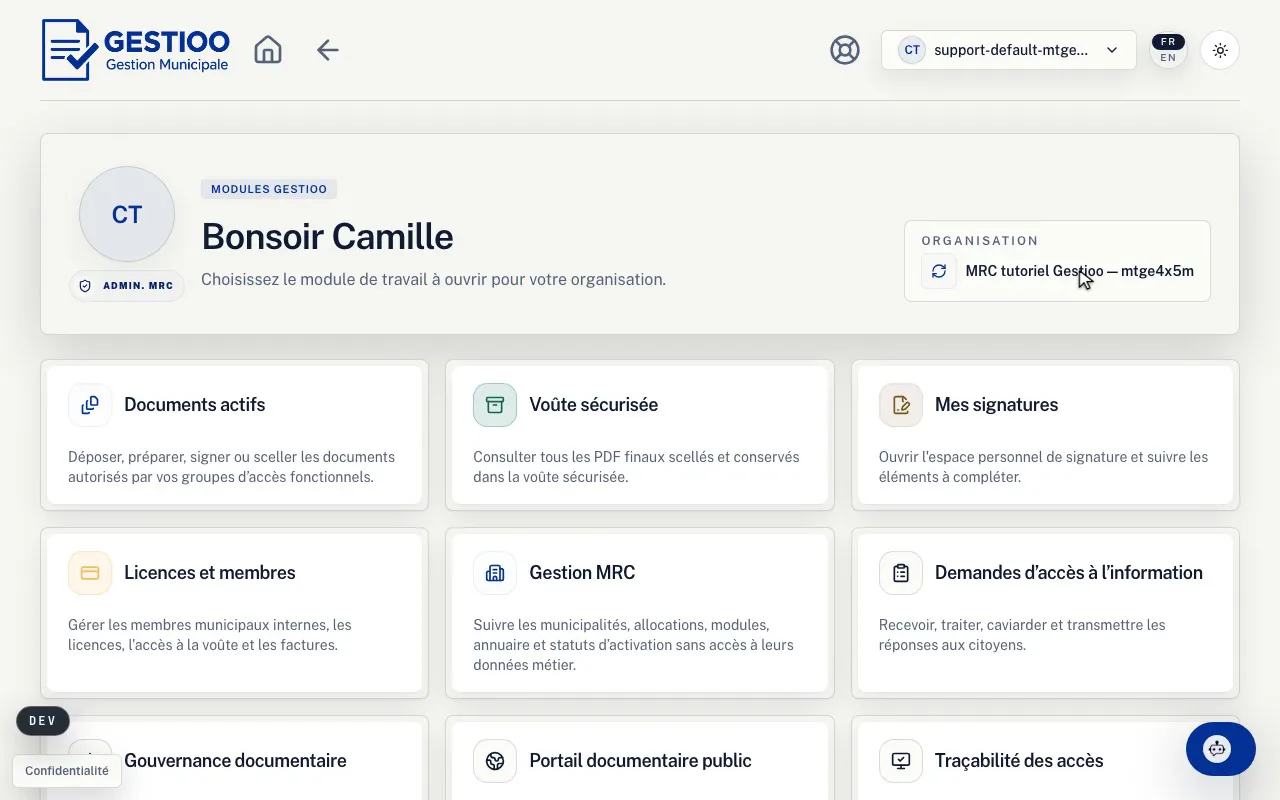Go to the home page icon
This screenshot has width=1280, height=800.
(268, 50)
